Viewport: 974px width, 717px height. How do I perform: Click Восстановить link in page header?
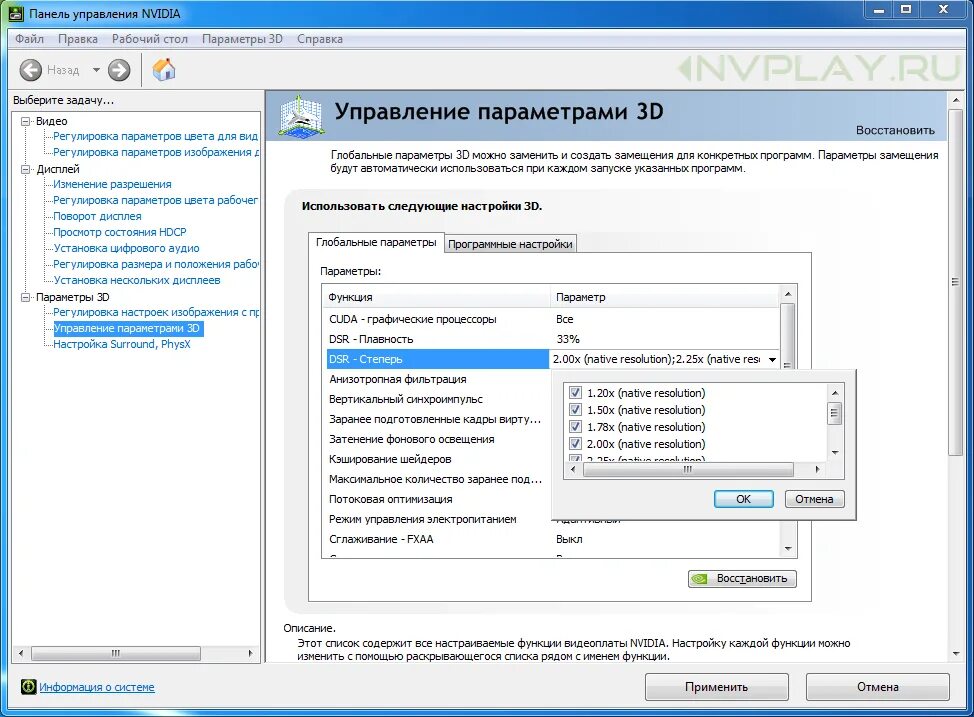click(895, 130)
